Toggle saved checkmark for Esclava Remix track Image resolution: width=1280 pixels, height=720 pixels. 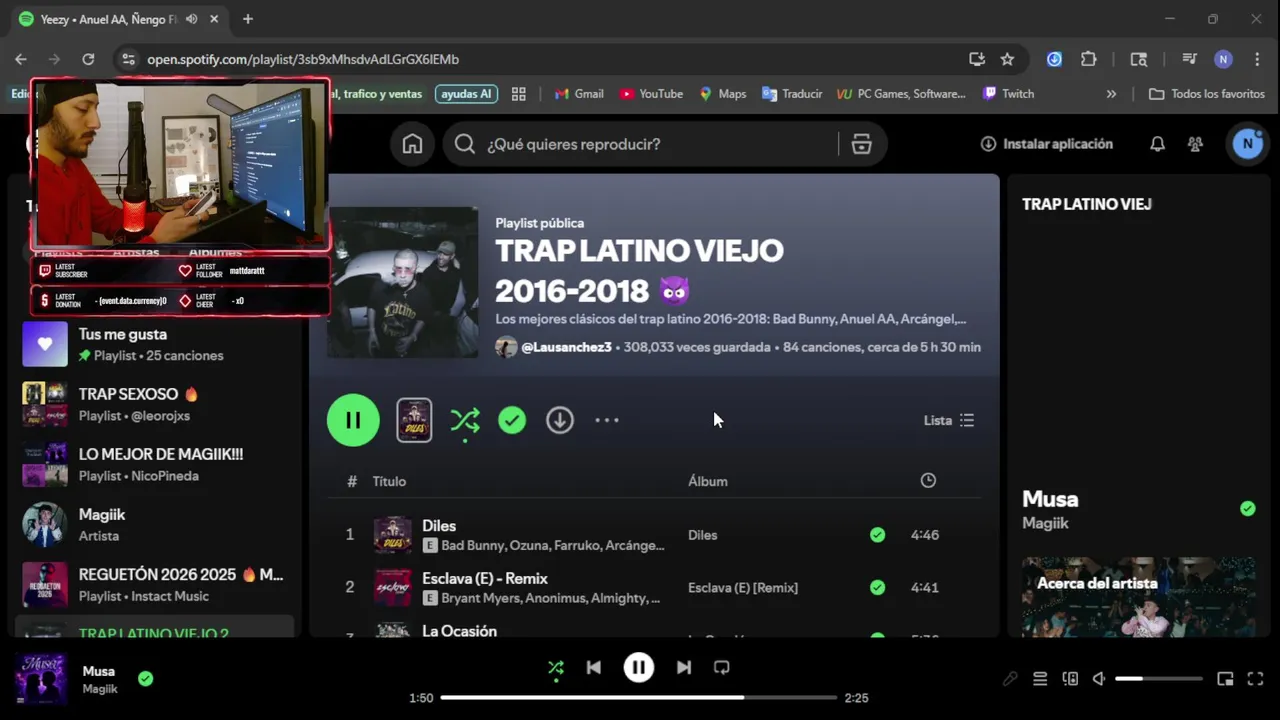click(877, 587)
